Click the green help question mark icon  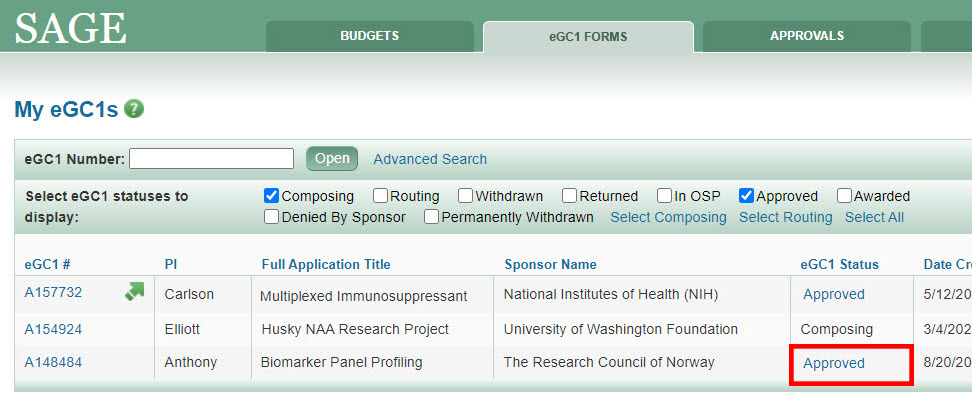click(x=134, y=110)
